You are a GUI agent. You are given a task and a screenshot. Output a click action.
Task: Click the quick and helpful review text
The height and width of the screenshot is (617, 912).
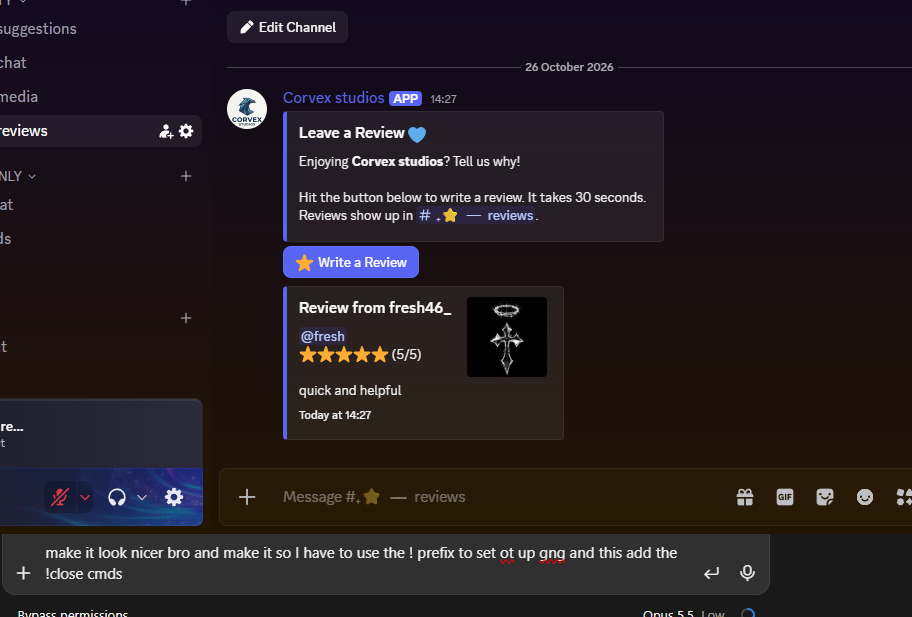[x=350, y=391]
